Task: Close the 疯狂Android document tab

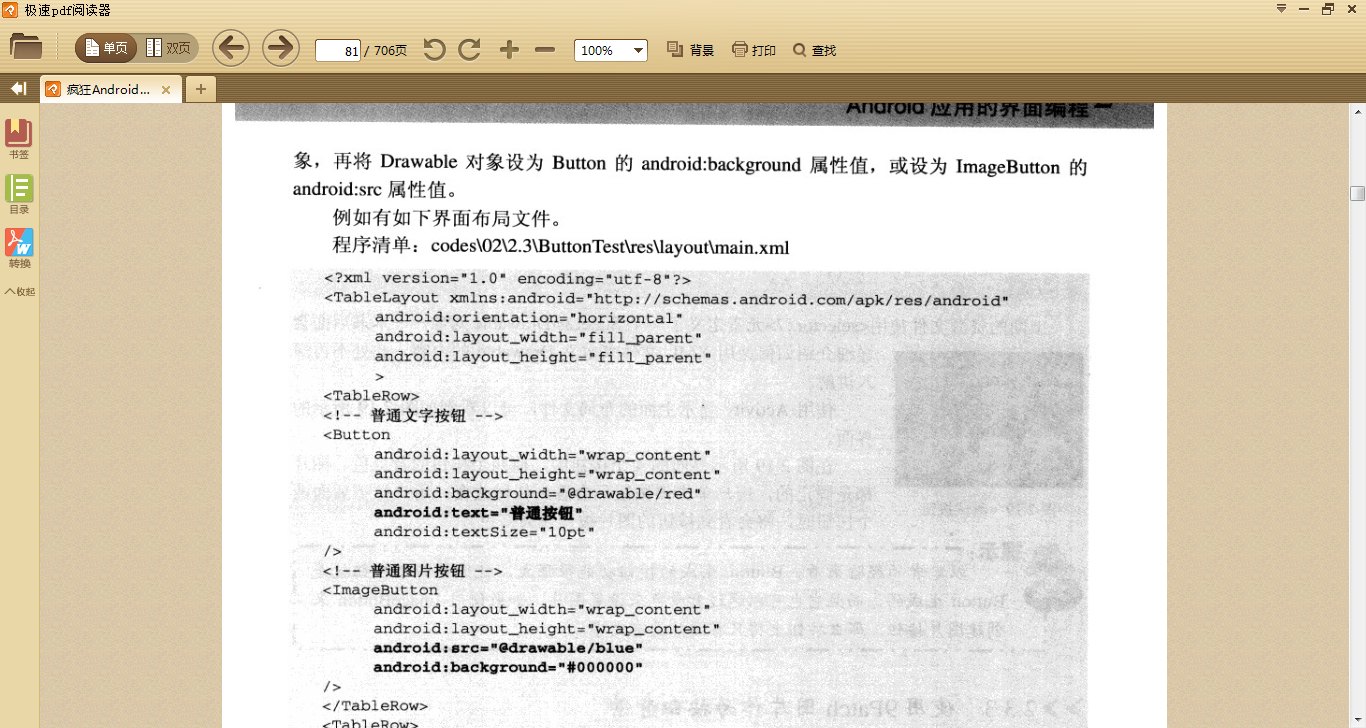Action: click(x=166, y=90)
